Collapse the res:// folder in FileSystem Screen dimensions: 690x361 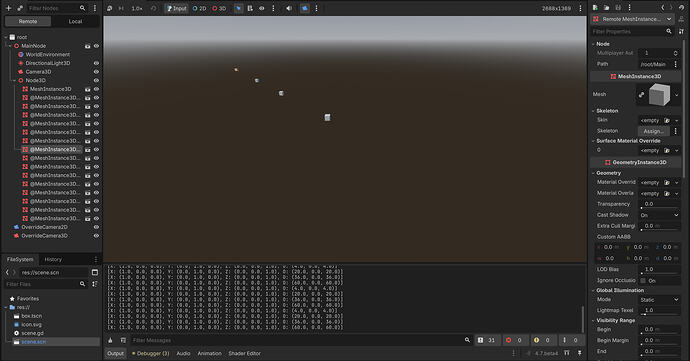click(x=6, y=307)
